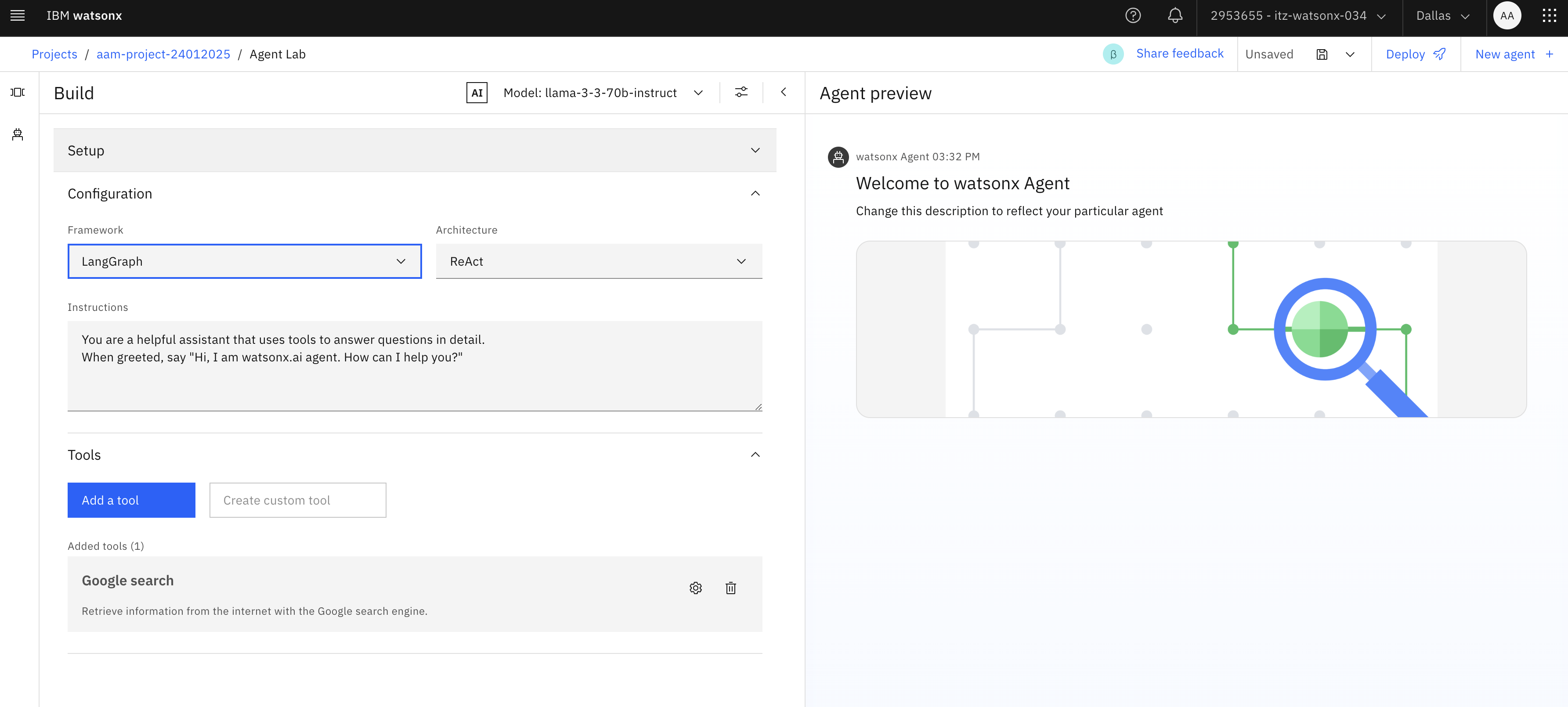Go to Projects breadcrumb
This screenshot has width=1568, height=707.
54,54
